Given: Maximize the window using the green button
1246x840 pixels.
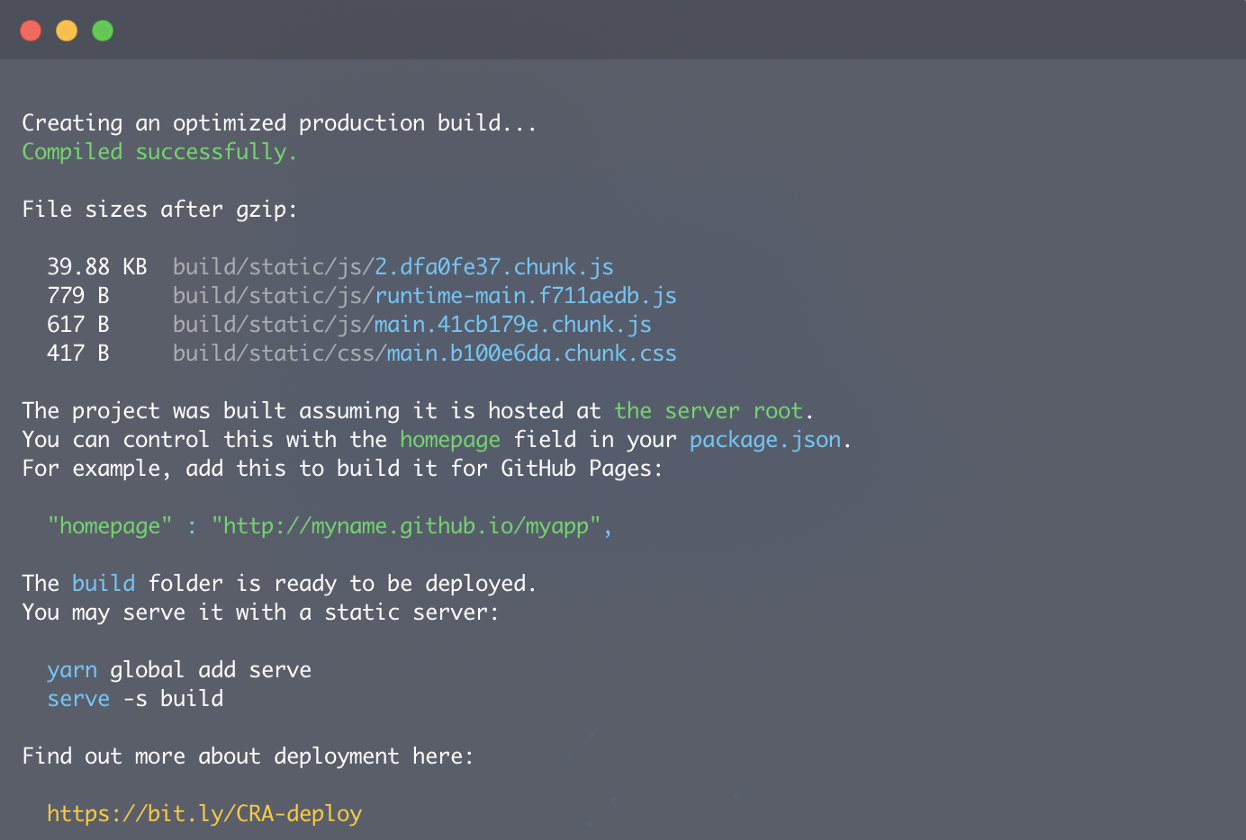Looking at the screenshot, I should click(103, 31).
